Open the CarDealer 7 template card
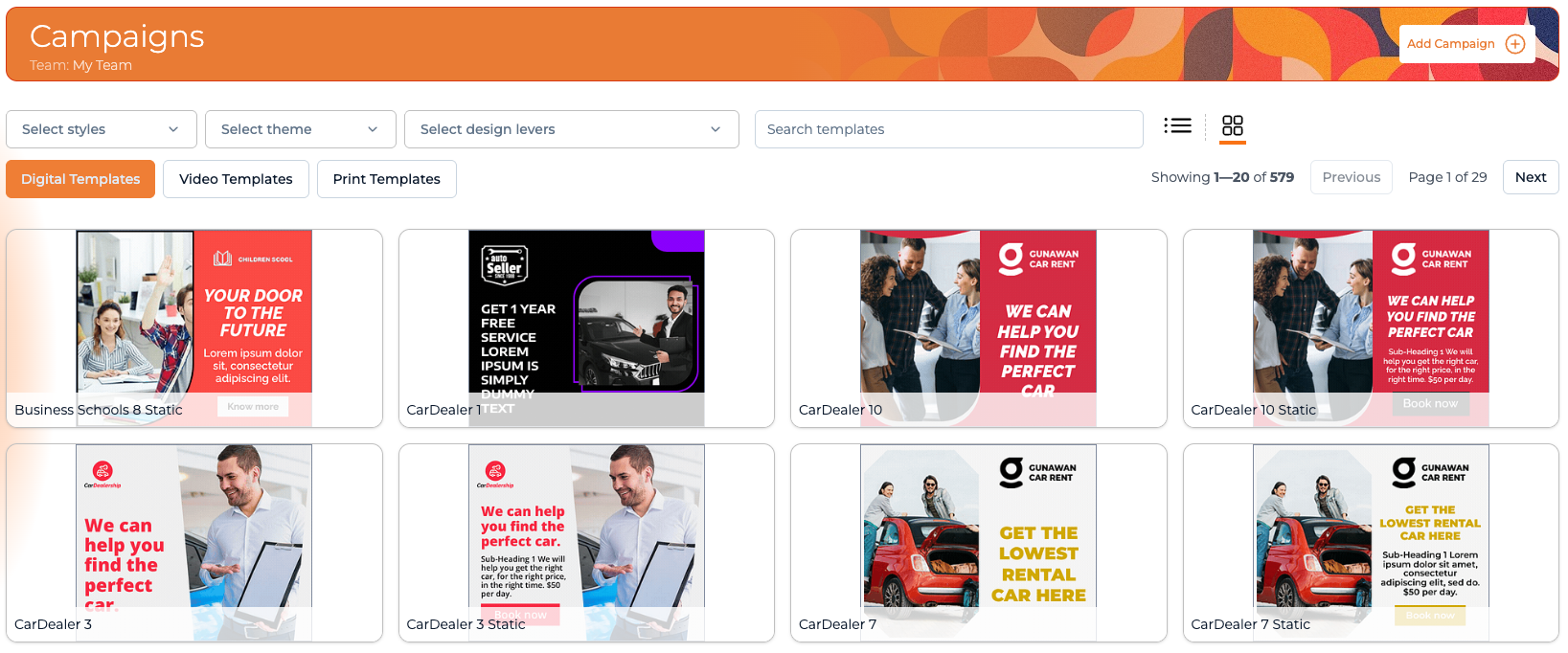Image resolution: width=1568 pixels, height=653 pixels. tap(979, 543)
